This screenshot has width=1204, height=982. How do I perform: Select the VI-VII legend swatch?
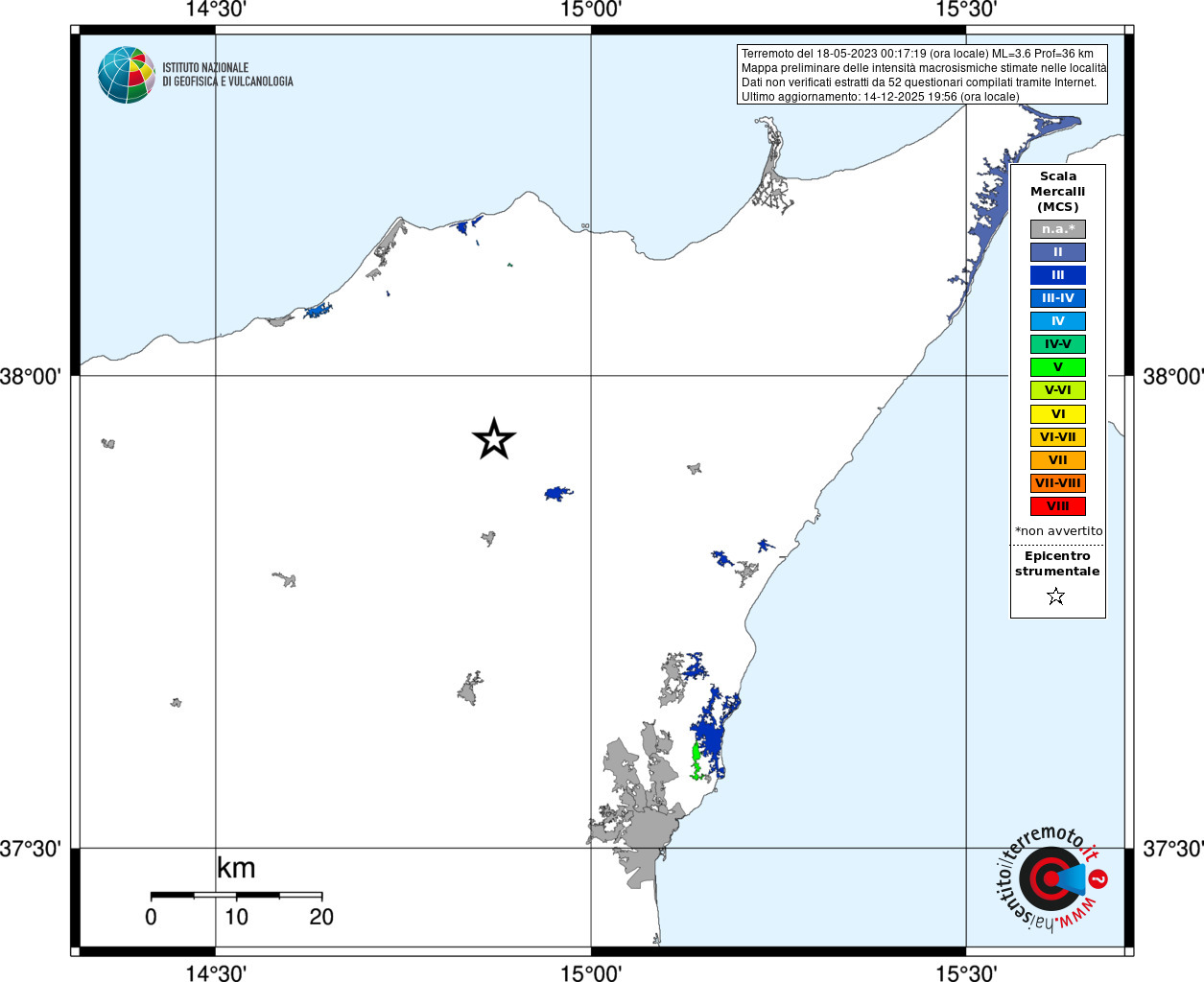(x=1058, y=437)
